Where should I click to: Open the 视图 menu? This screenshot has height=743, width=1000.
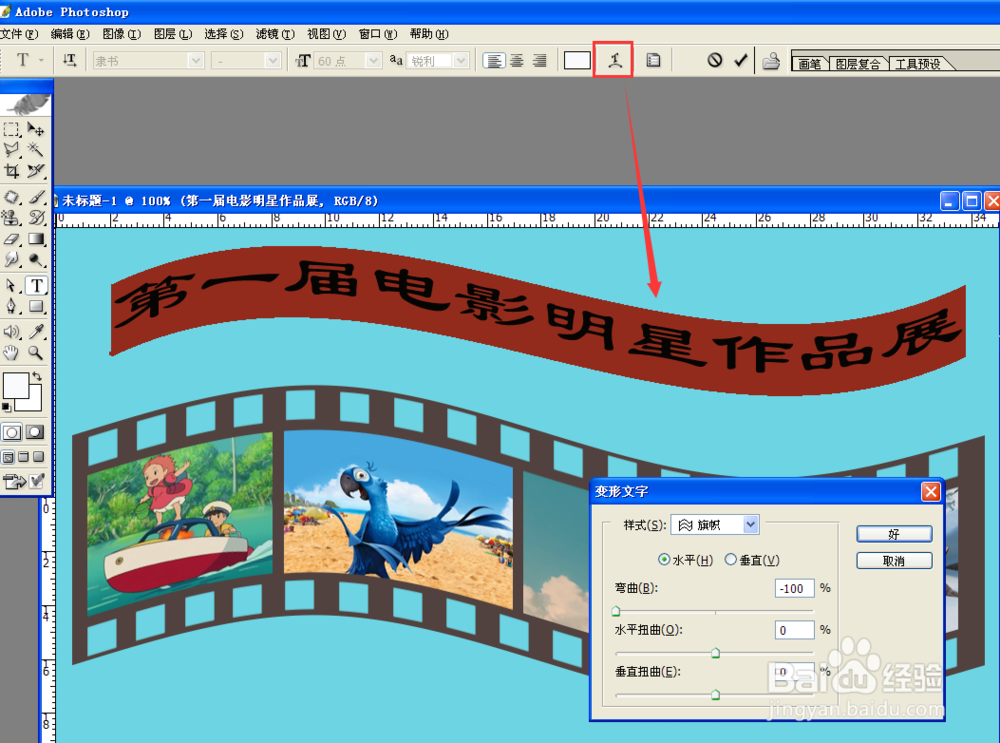tap(327, 34)
